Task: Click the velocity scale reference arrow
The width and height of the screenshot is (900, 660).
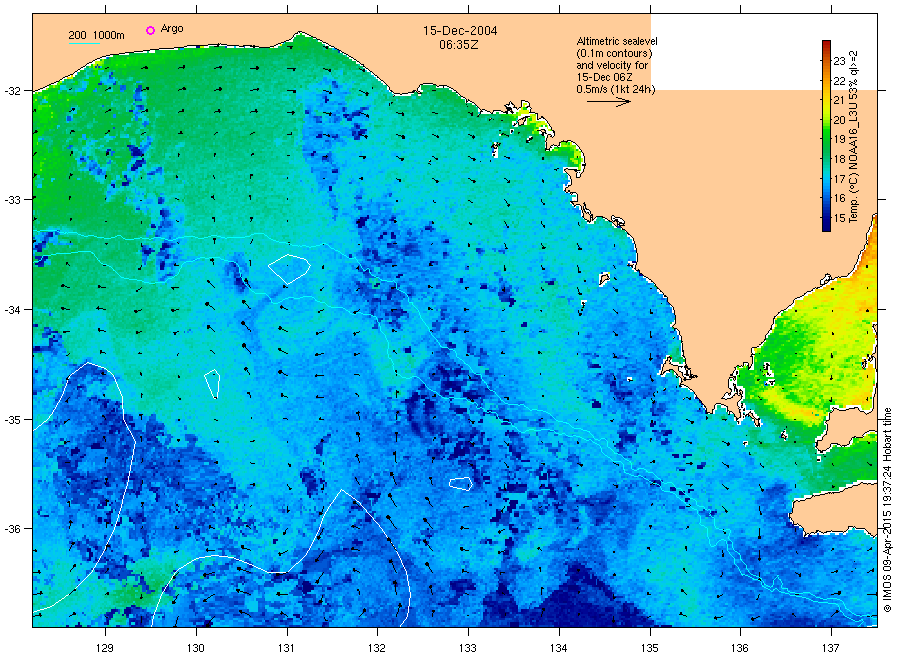Action: (609, 102)
